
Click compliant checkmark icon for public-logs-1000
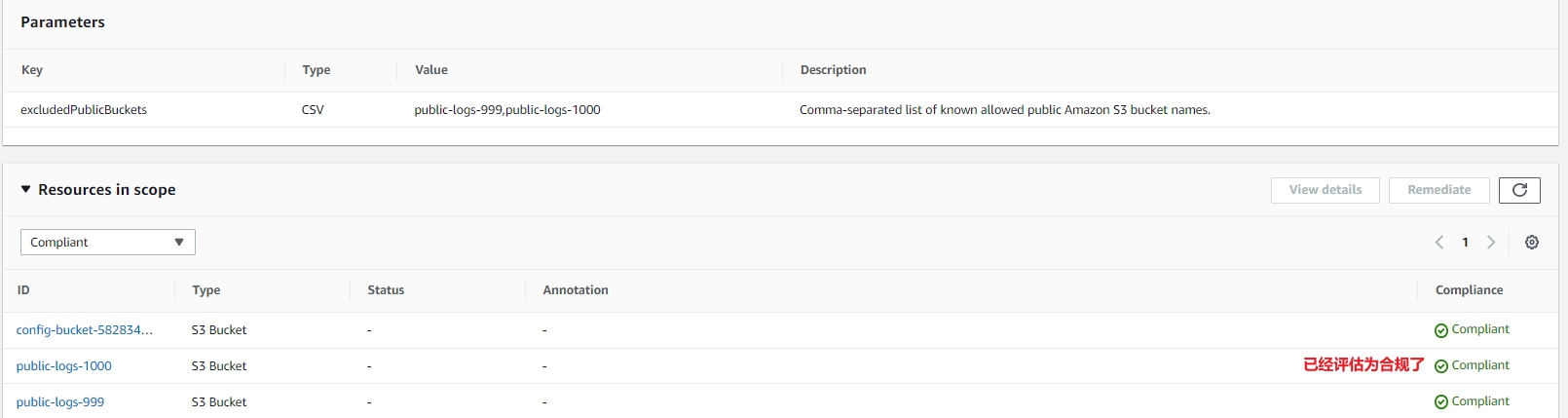point(1440,366)
